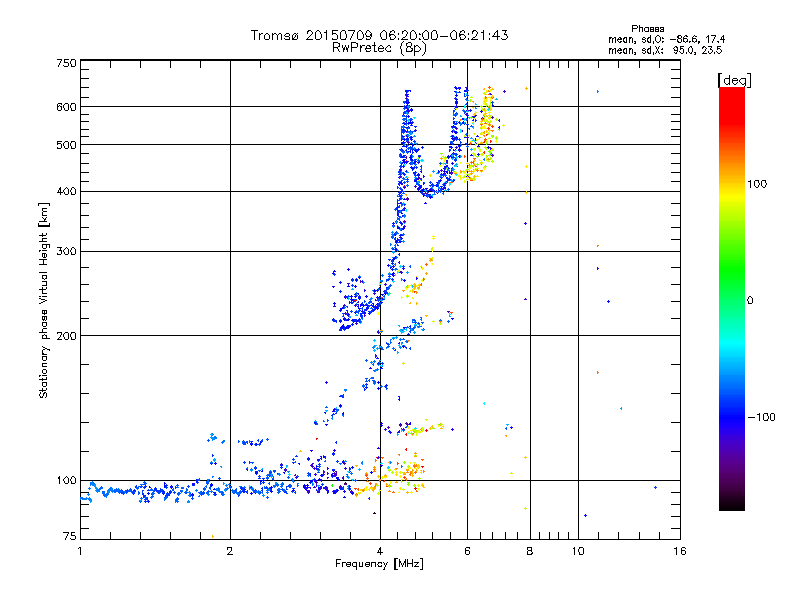Click the '[deg]' colorbar unit label
This screenshot has height=600, width=800.
734,80
